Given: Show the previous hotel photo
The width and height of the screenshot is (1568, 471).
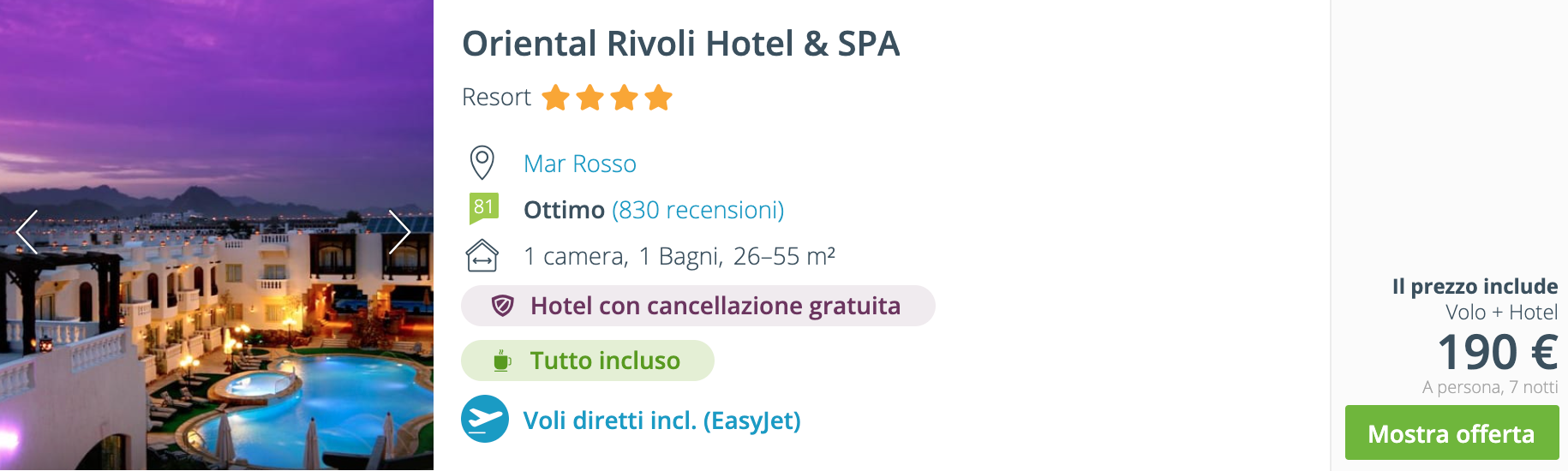Looking at the screenshot, I should (27, 232).
